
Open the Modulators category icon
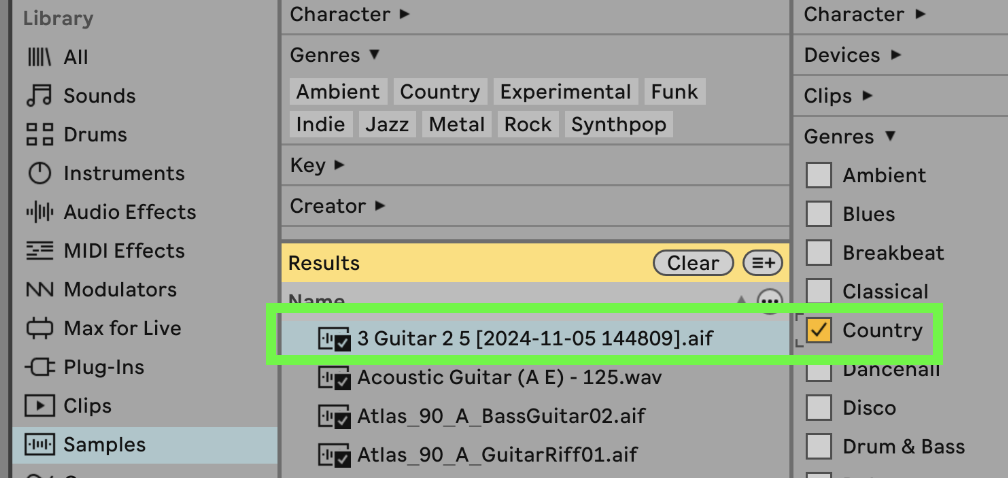39,290
